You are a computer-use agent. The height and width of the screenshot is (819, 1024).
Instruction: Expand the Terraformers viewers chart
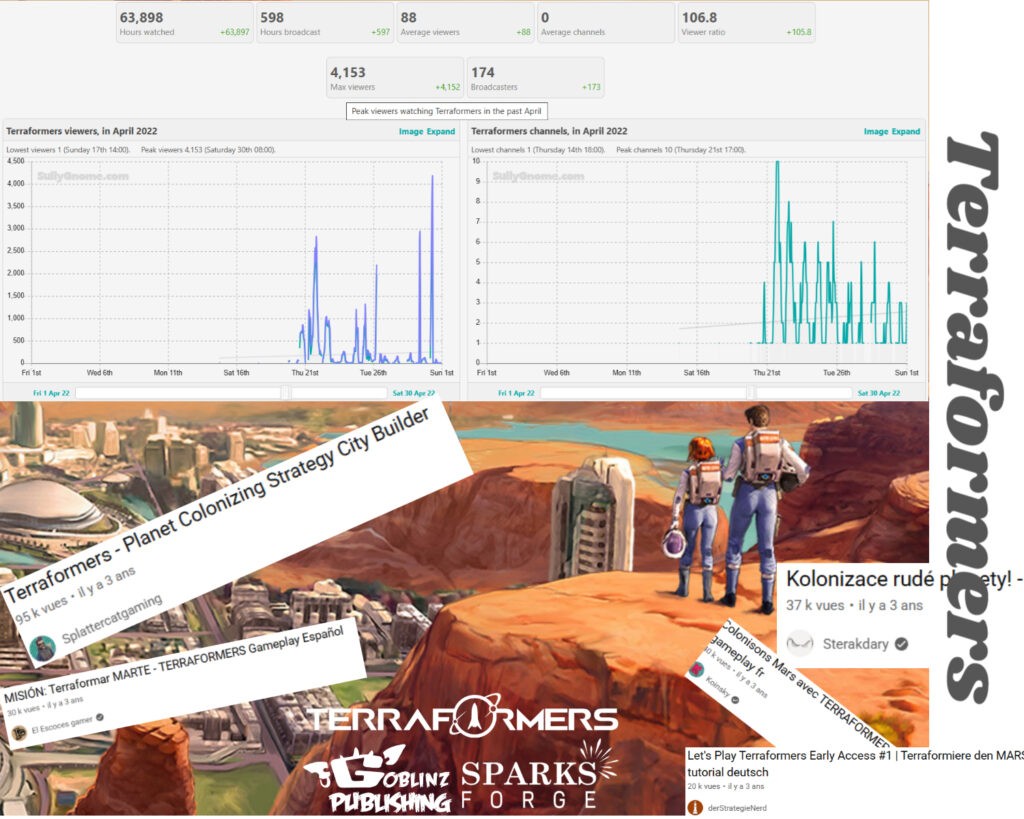(x=441, y=131)
